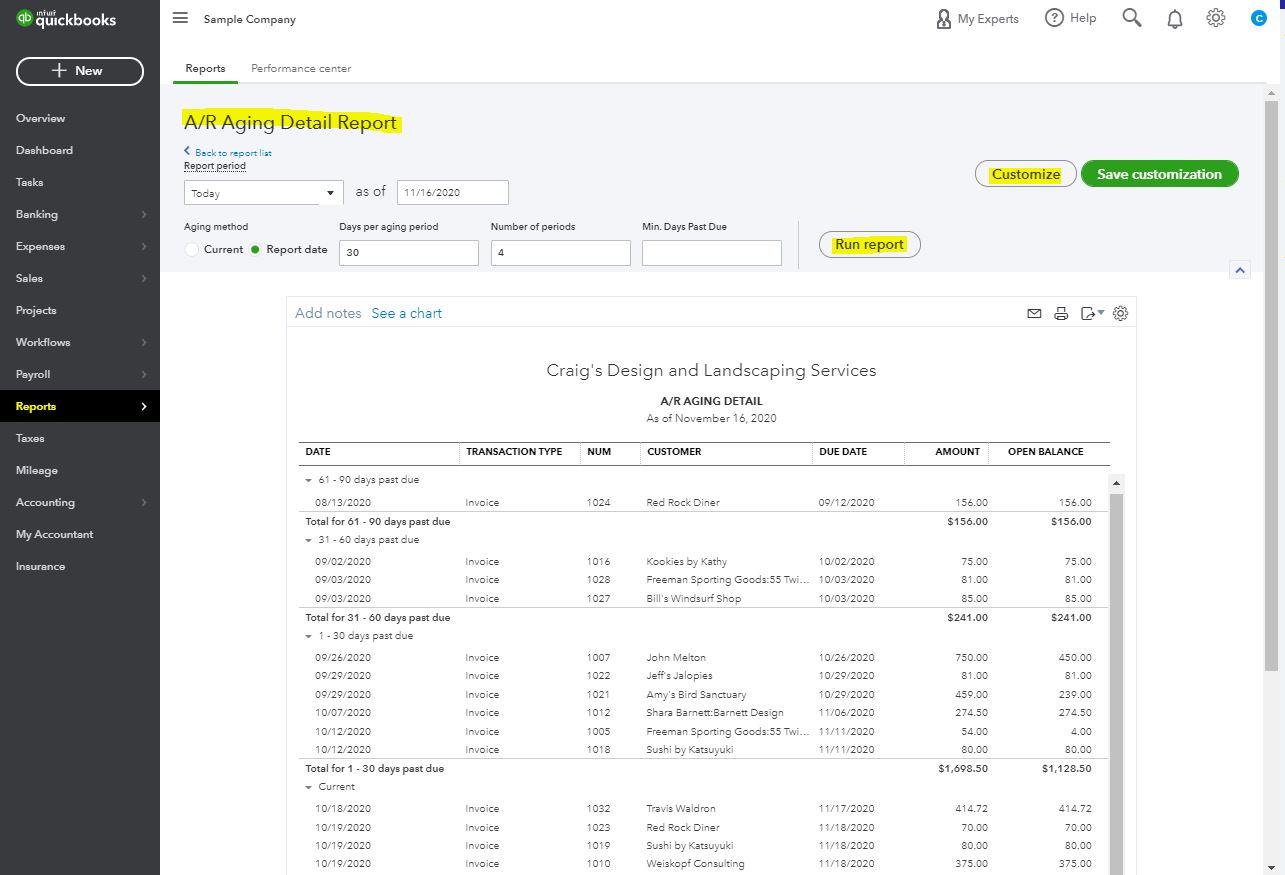
Task: Click the Run report button
Action: (869, 244)
